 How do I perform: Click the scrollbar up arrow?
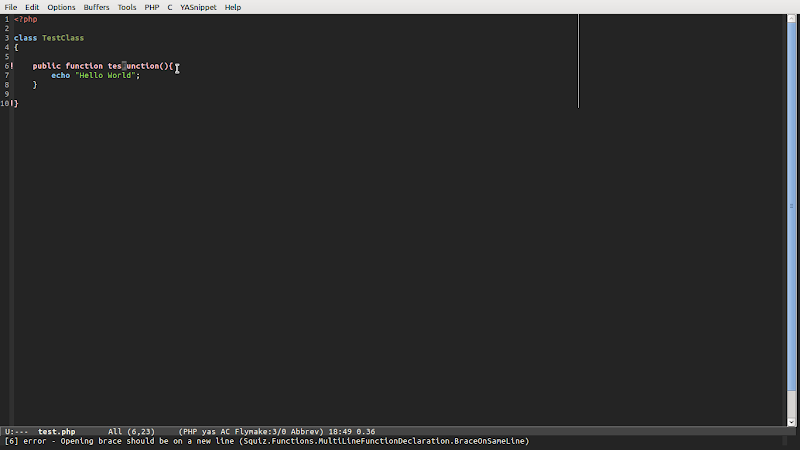point(791,18)
